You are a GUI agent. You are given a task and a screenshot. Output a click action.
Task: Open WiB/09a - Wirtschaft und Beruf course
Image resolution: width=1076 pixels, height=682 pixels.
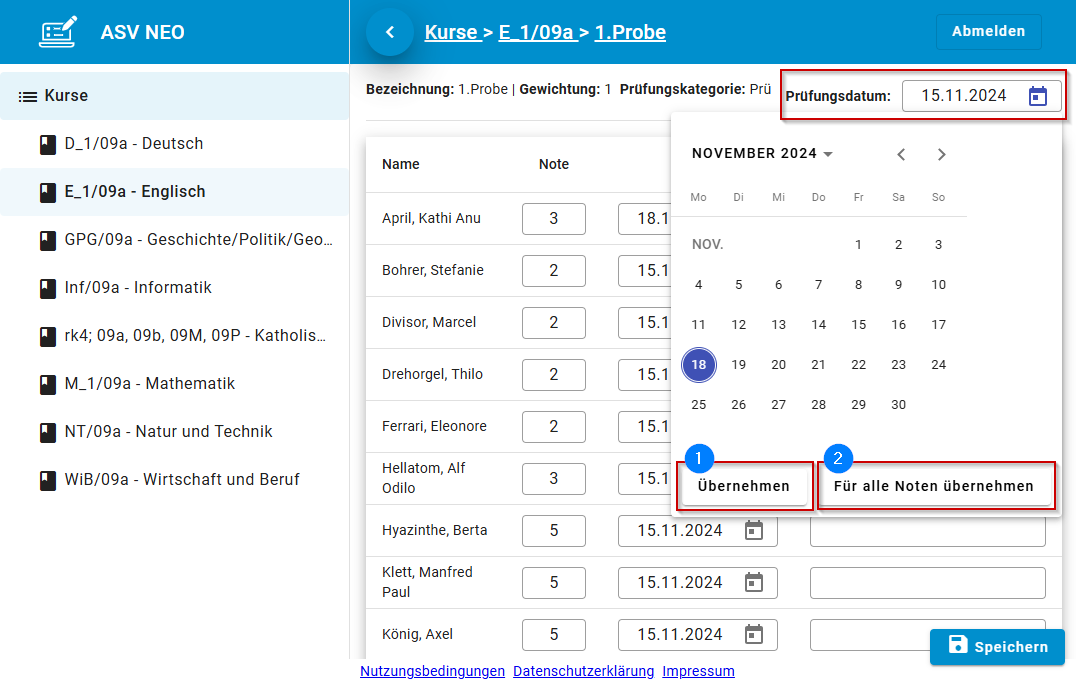click(x=174, y=480)
